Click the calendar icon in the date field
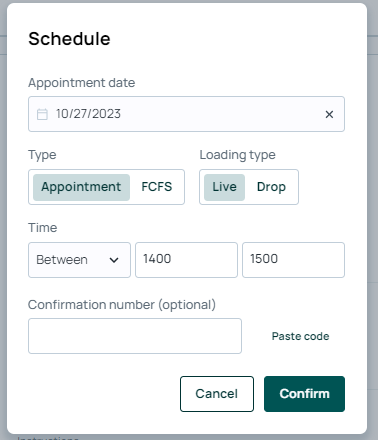378x440 pixels. (x=42, y=114)
